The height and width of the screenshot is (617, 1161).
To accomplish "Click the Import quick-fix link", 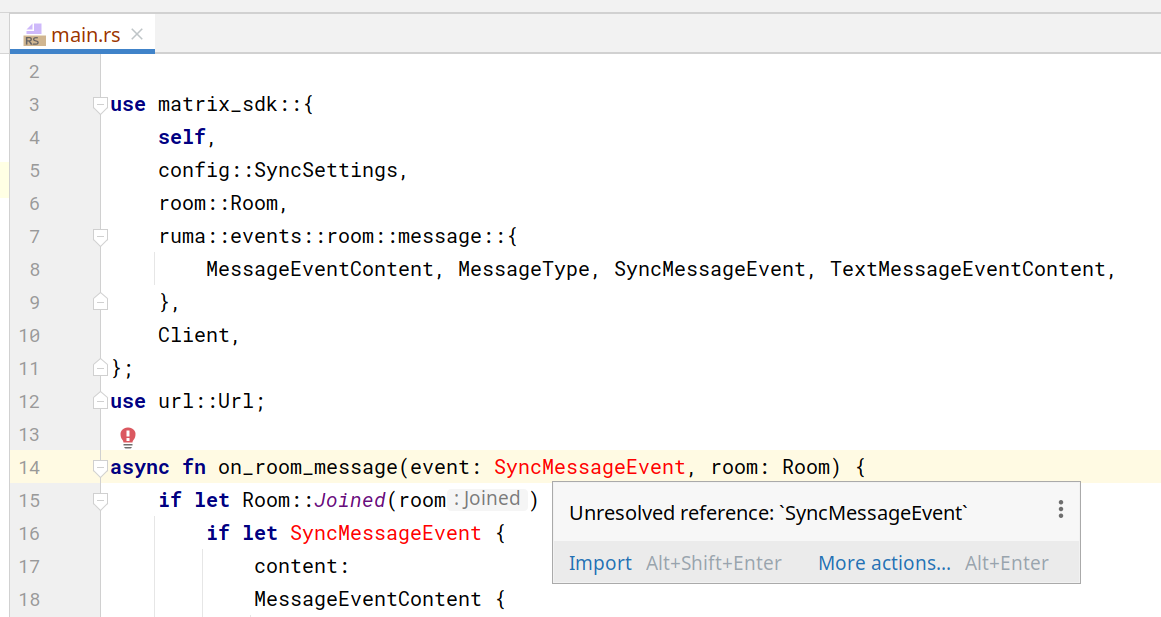I will tap(600, 562).
